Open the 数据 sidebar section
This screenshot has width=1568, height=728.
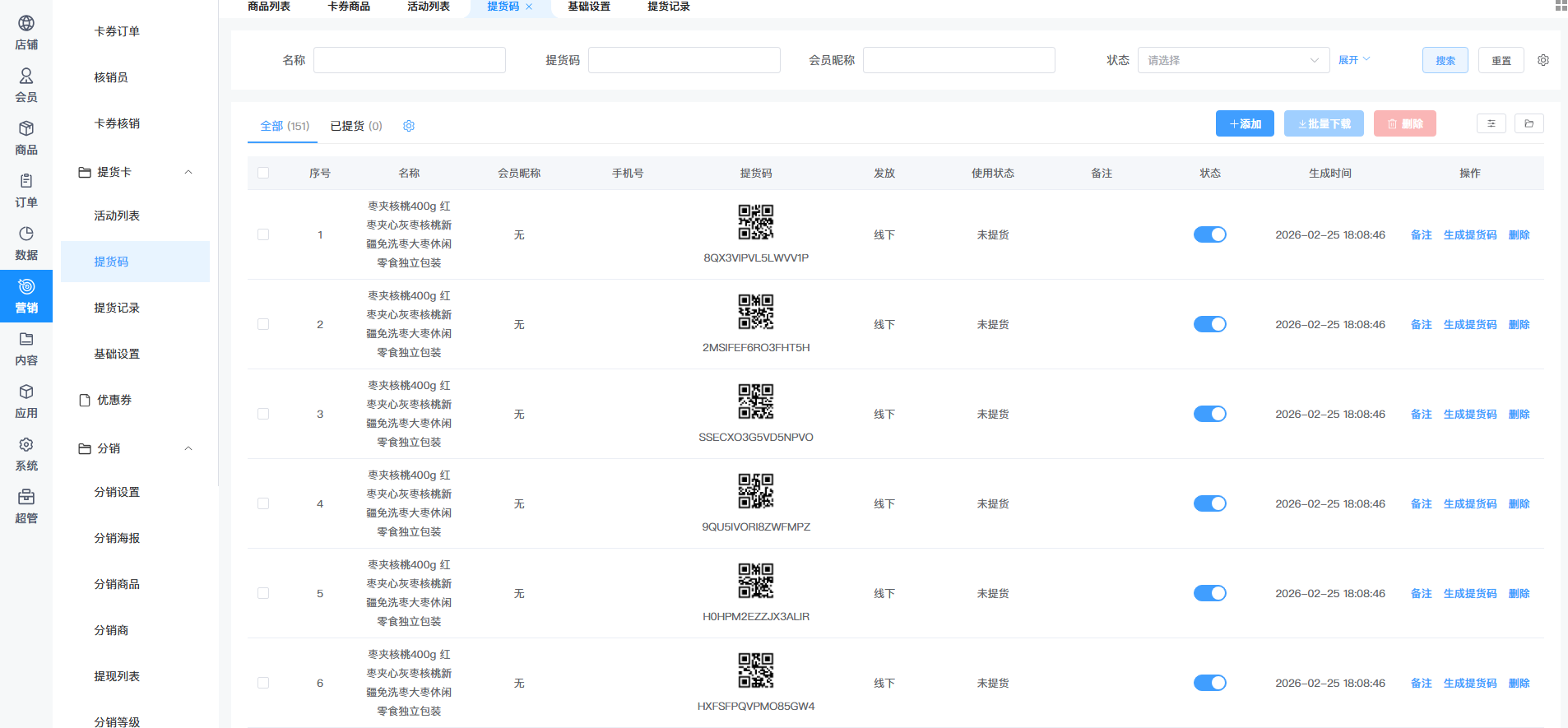[26, 243]
